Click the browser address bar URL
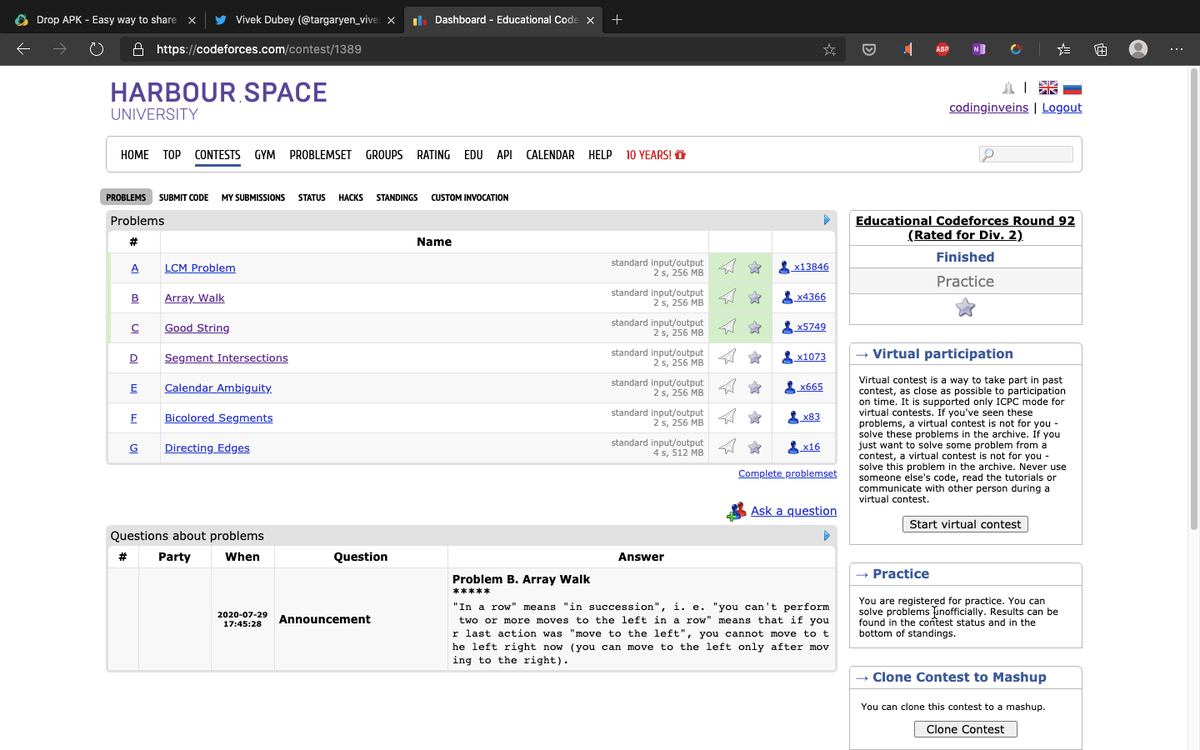 coord(259,49)
